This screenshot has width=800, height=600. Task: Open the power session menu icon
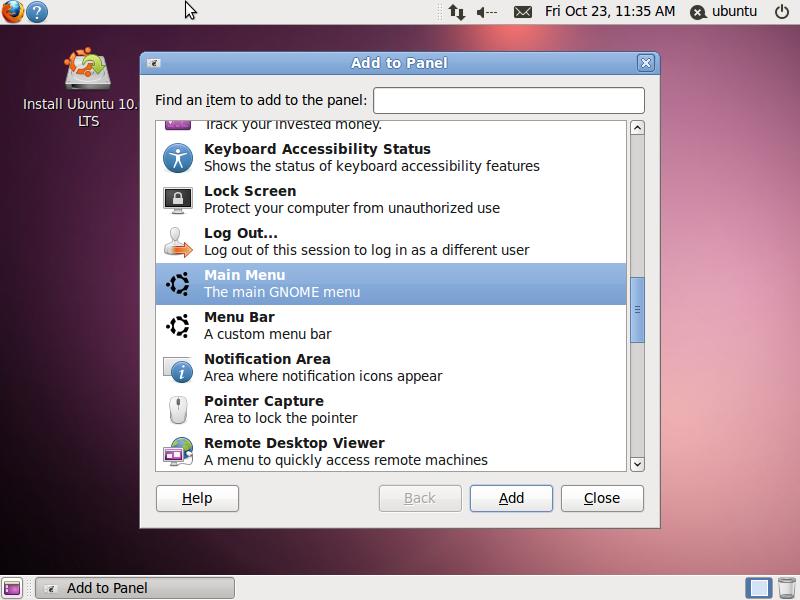[782, 11]
